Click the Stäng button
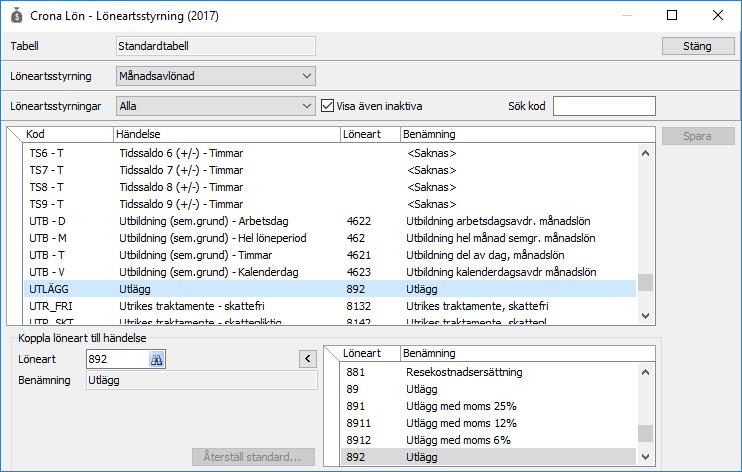 [698, 46]
